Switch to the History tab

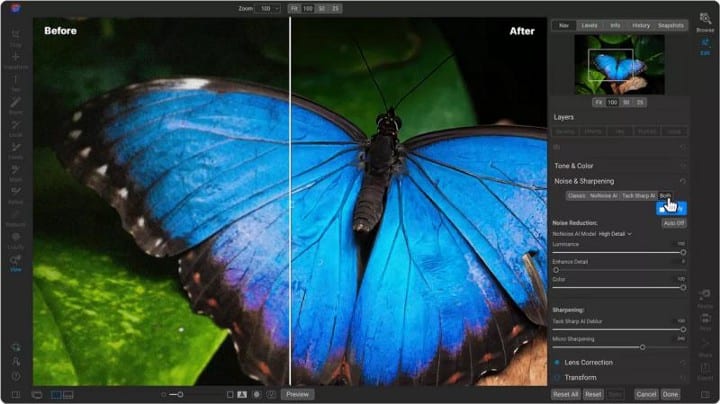(641, 26)
